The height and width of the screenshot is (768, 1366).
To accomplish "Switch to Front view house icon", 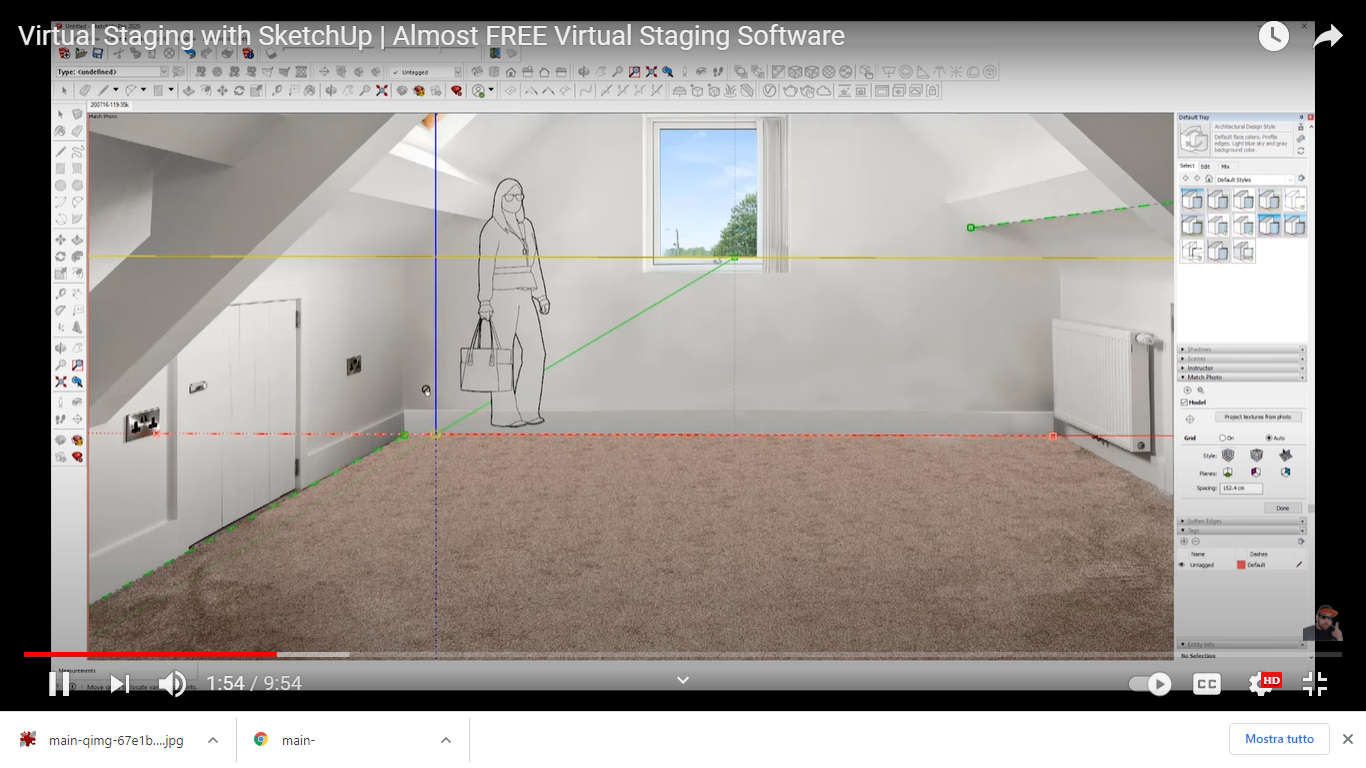I will click(511, 72).
